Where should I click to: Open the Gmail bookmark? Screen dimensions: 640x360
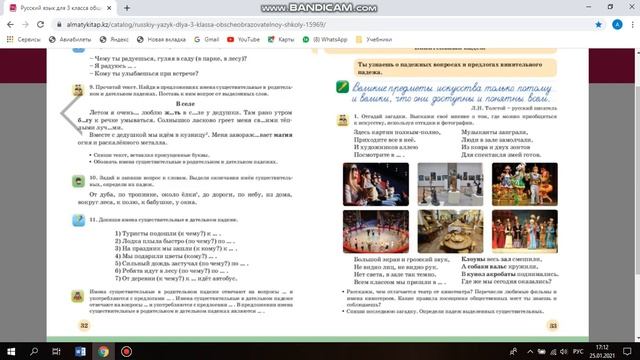207,40
